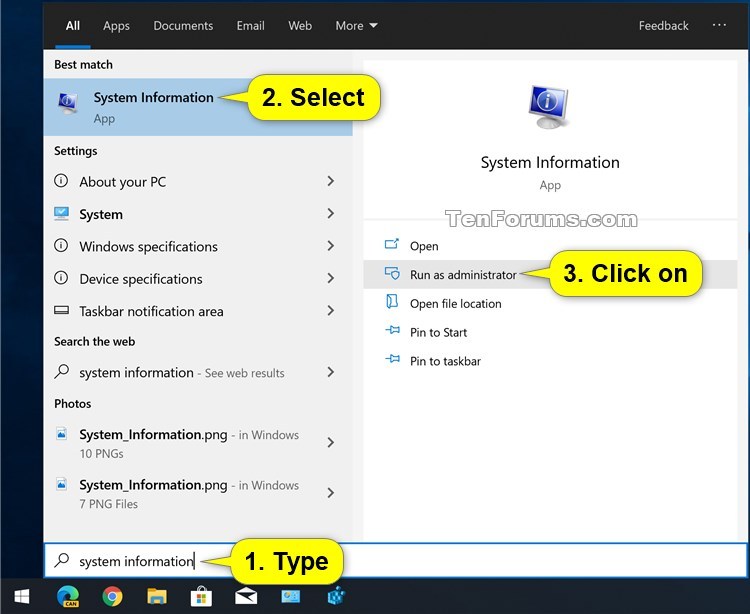Click the System Information icon in Best match
Viewport: 750px width, 614px height.
pos(68,102)
